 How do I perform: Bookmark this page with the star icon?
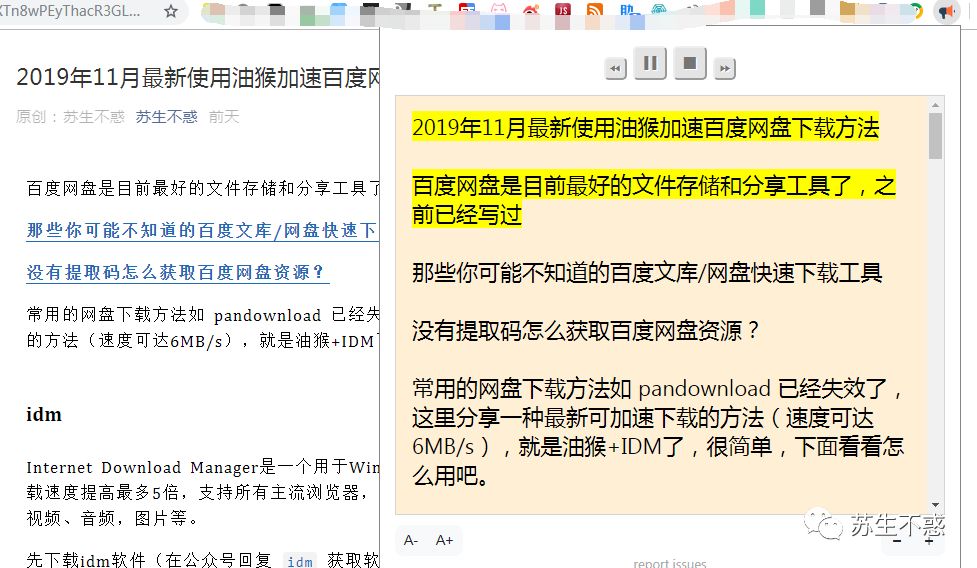(171, 11)
